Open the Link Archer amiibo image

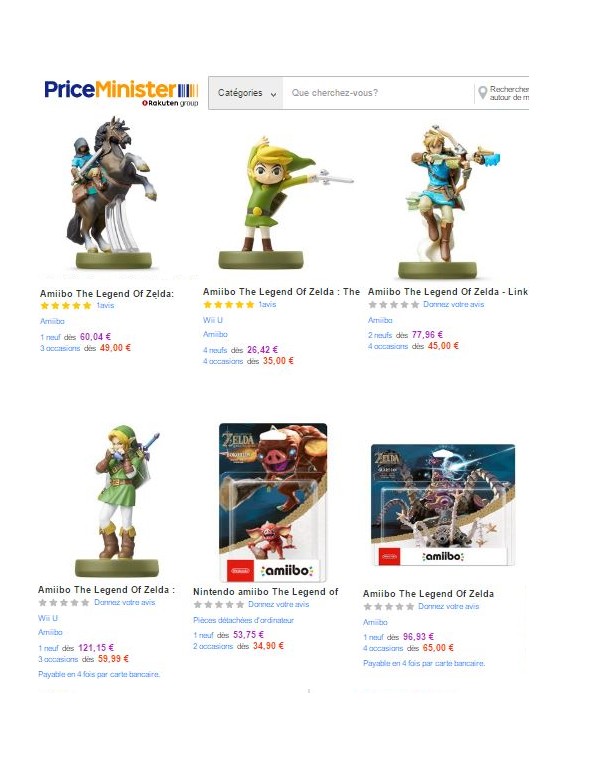click(446, 201)
